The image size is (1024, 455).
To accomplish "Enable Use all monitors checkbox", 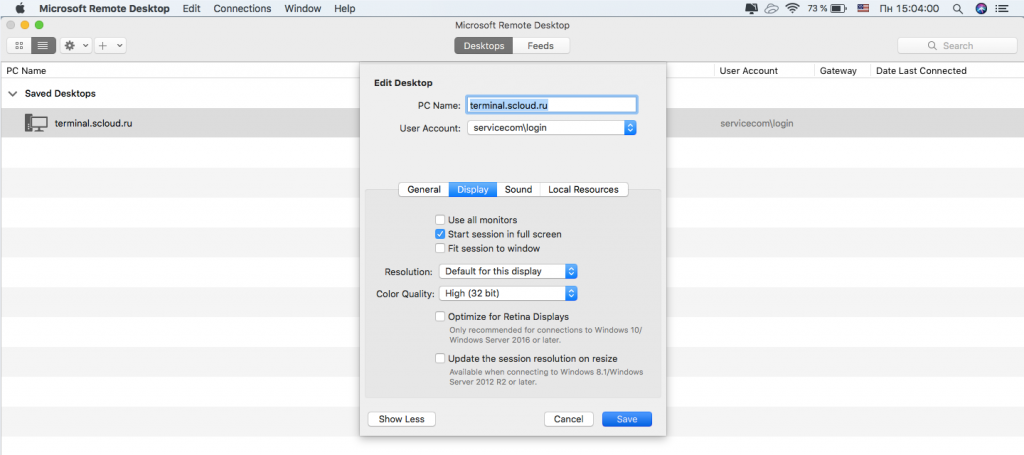I will coord(440,220).
